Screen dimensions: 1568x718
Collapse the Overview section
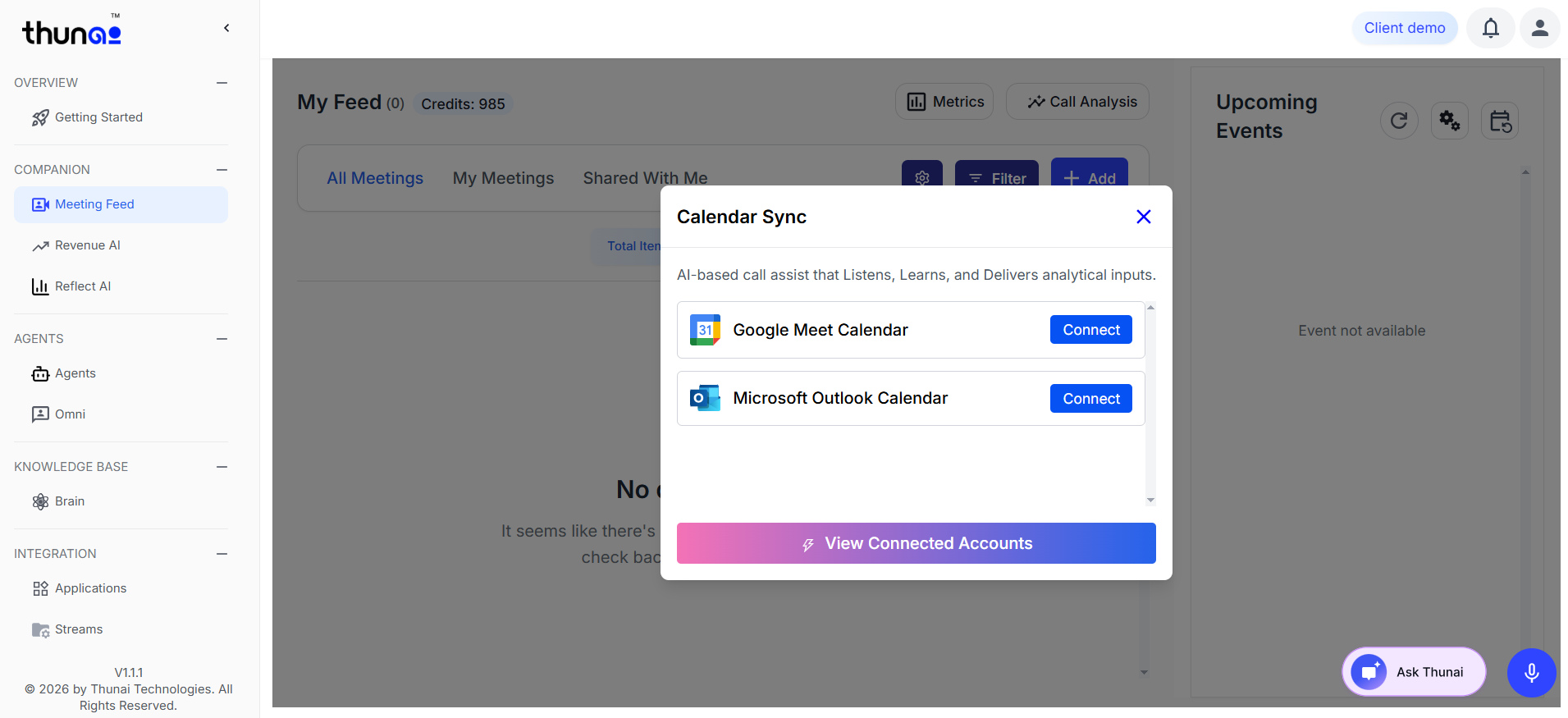[222, 83]
